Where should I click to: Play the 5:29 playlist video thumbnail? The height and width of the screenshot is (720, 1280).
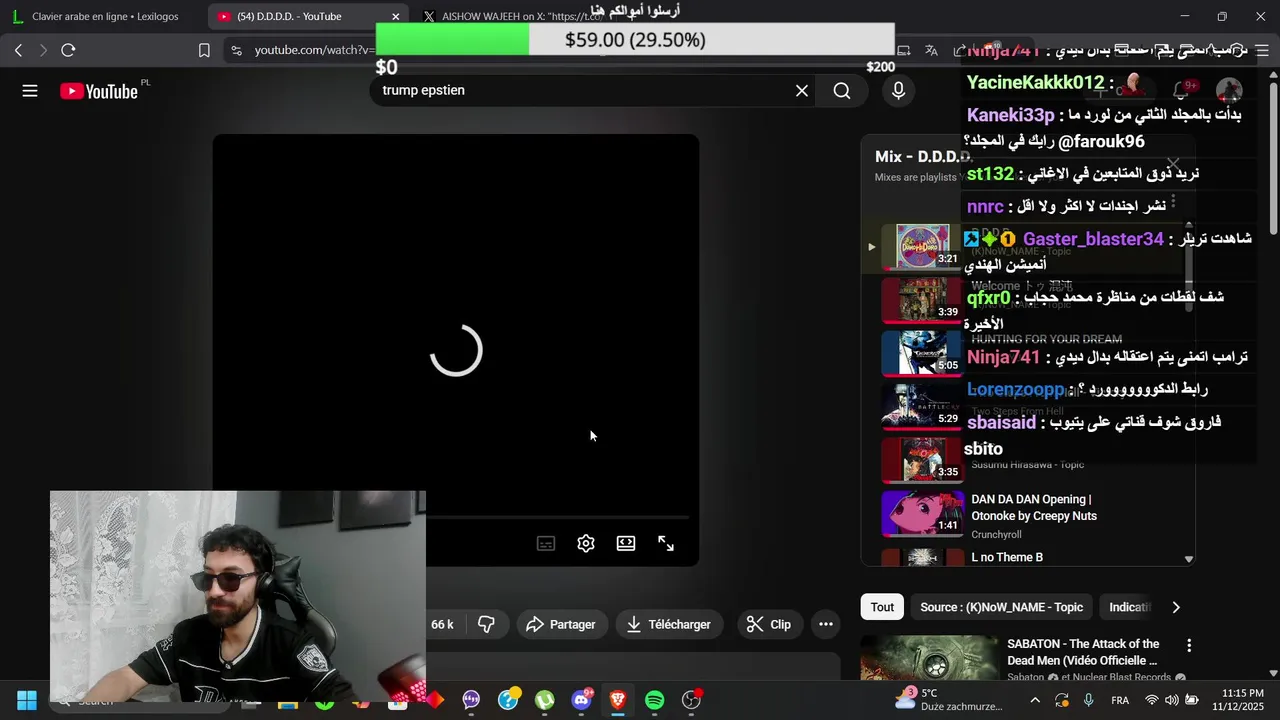pos(921,406)
